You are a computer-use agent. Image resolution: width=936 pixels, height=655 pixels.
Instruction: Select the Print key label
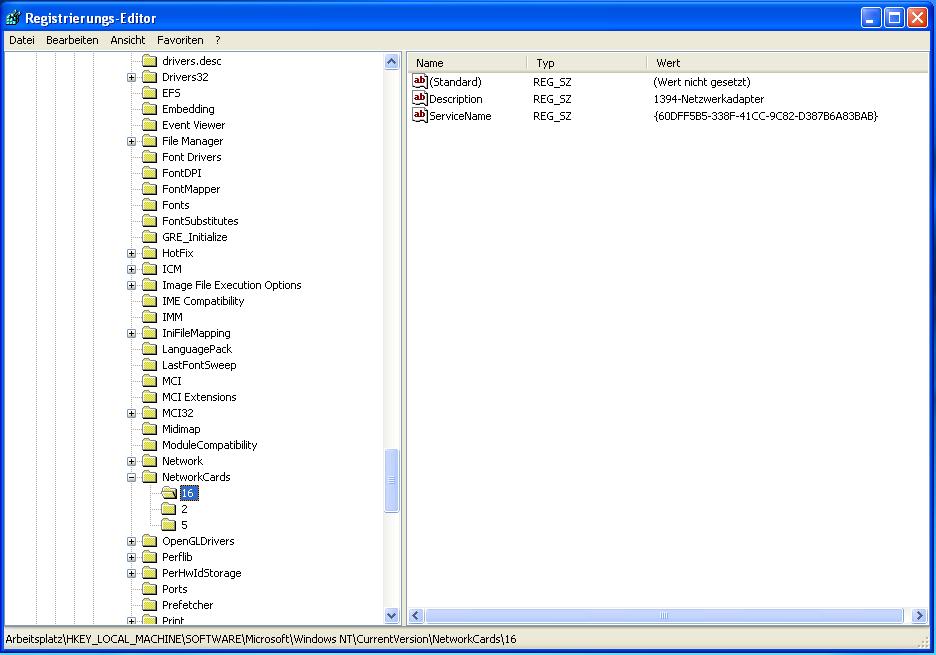point(173,620)
